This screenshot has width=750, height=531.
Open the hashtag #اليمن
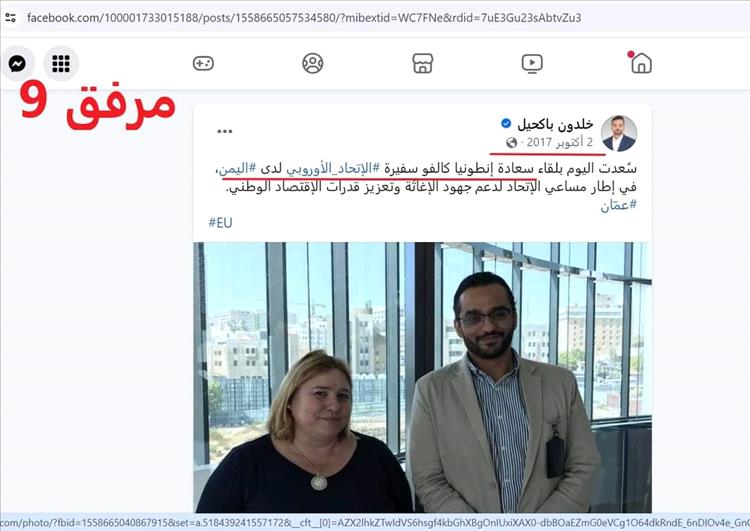point(237,168)
